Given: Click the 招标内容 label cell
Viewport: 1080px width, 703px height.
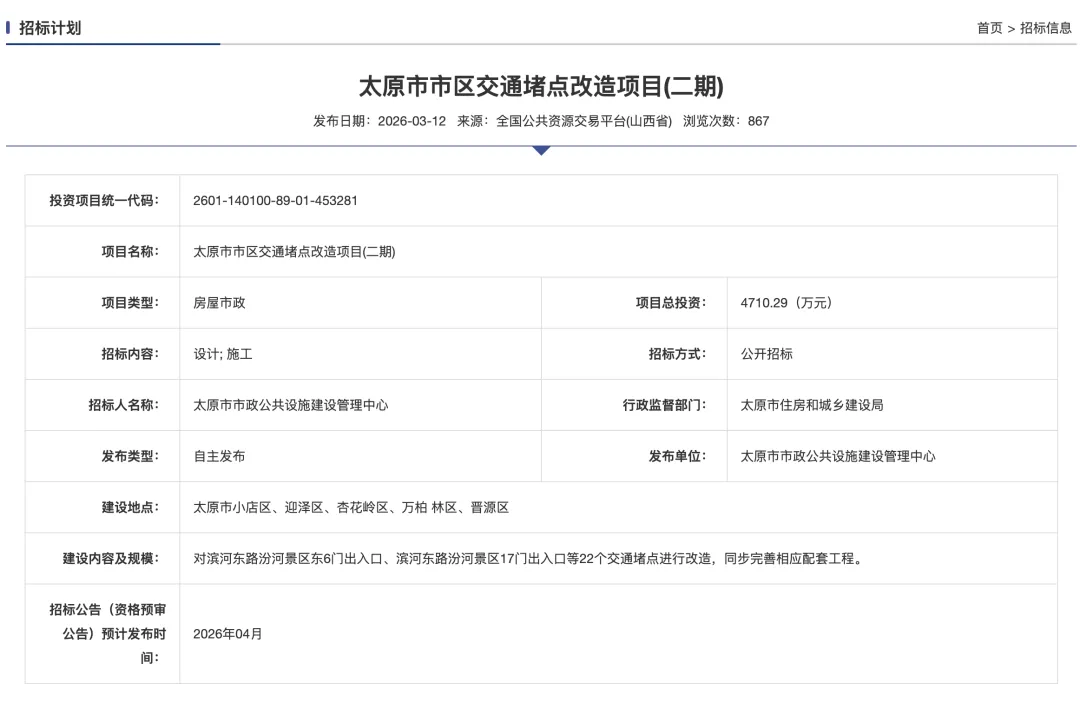Looking at the screenshot, I should tap(103, 354).
